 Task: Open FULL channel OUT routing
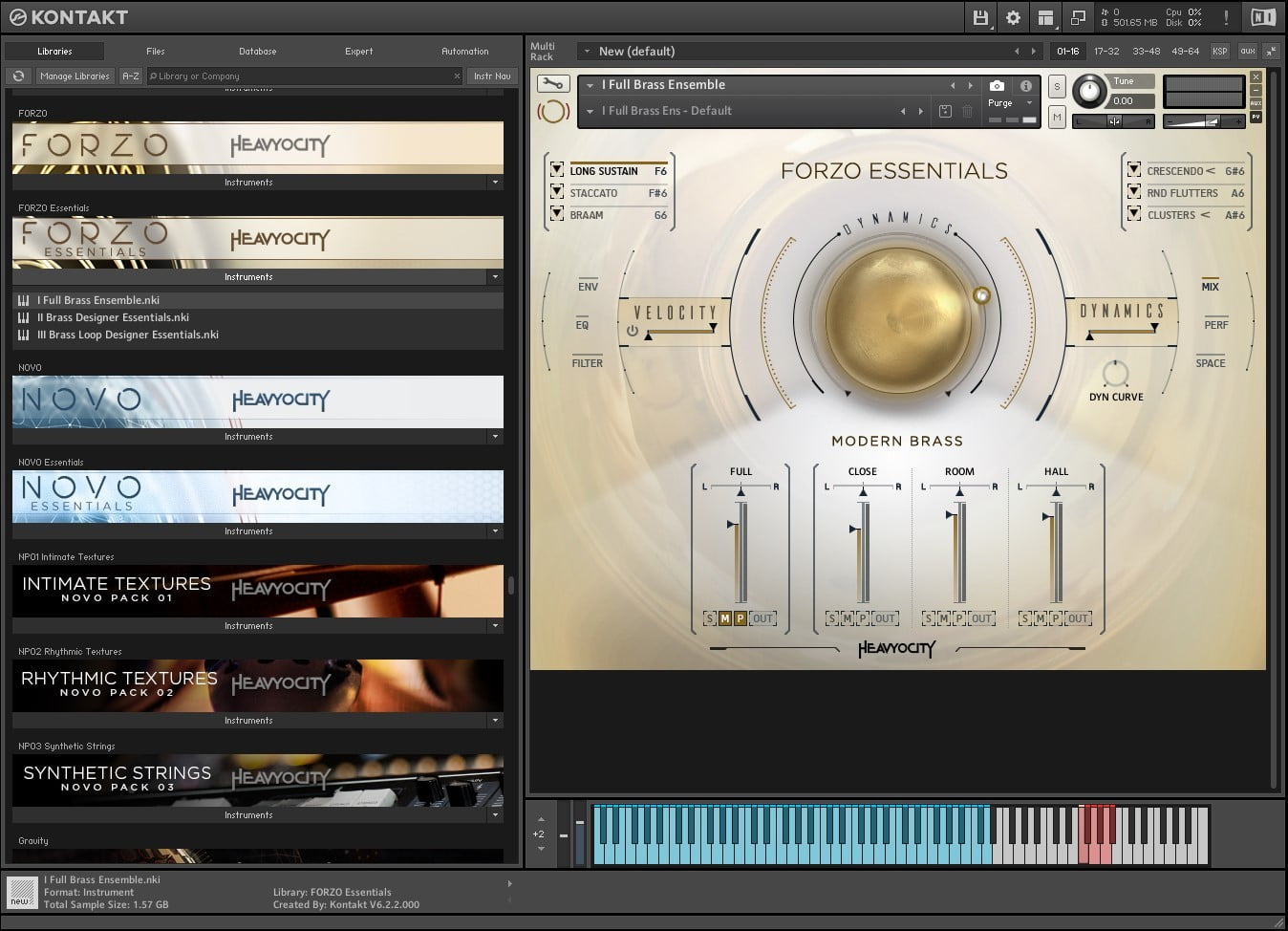[x=762, y=618]
